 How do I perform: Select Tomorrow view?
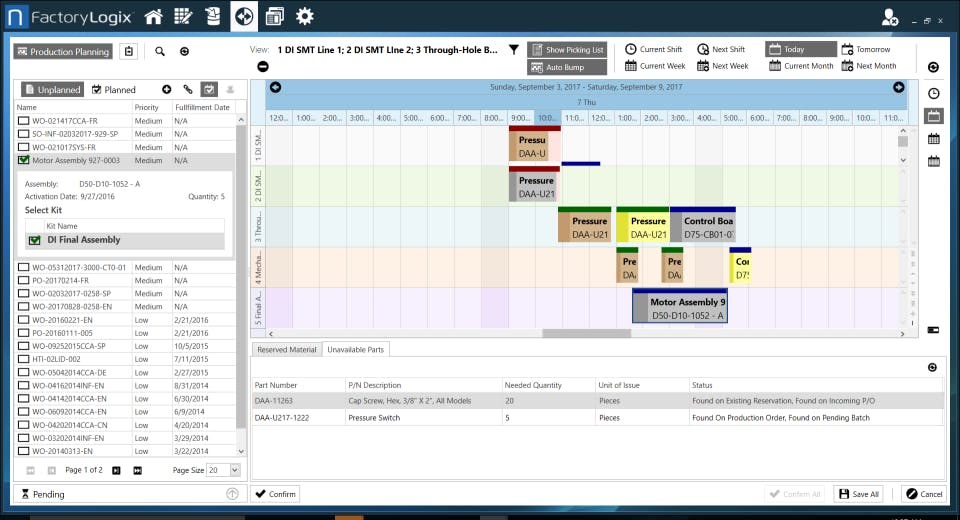click(866, 49)
